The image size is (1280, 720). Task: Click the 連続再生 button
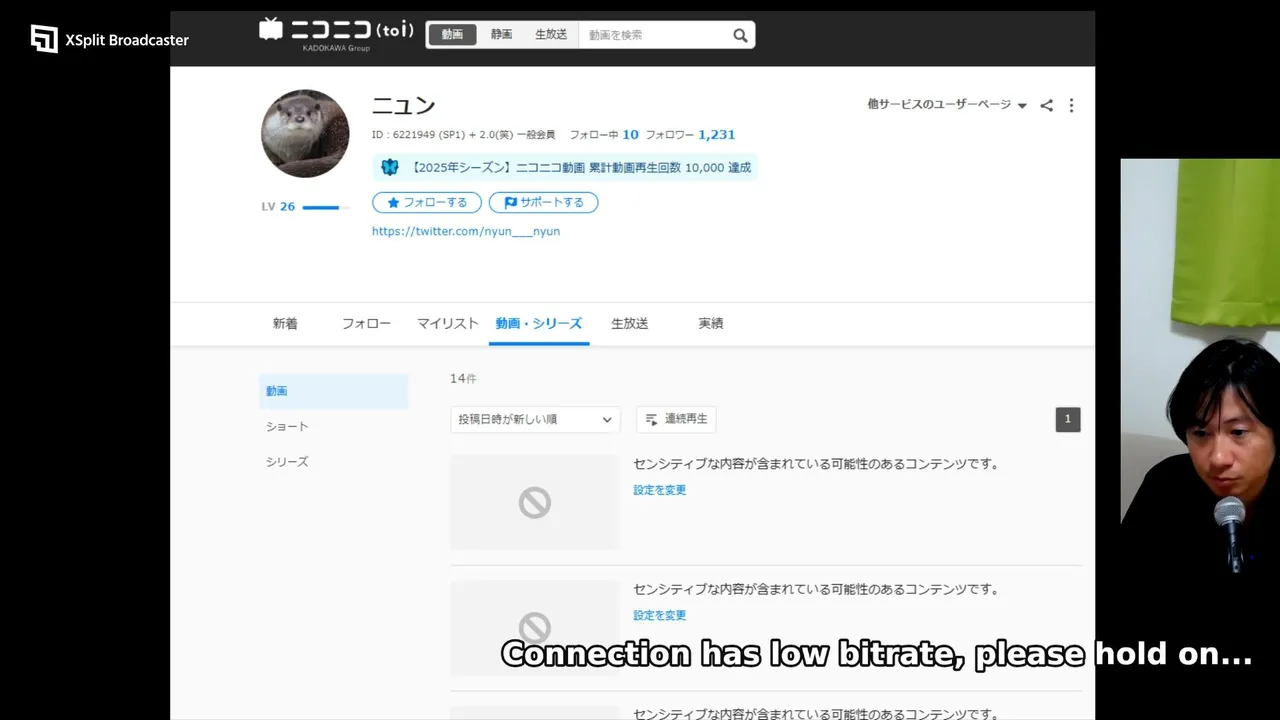pos(676,420)
